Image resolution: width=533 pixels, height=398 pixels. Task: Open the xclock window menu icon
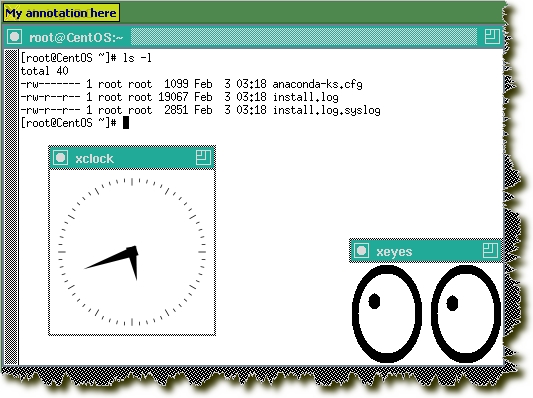[61, 158]
